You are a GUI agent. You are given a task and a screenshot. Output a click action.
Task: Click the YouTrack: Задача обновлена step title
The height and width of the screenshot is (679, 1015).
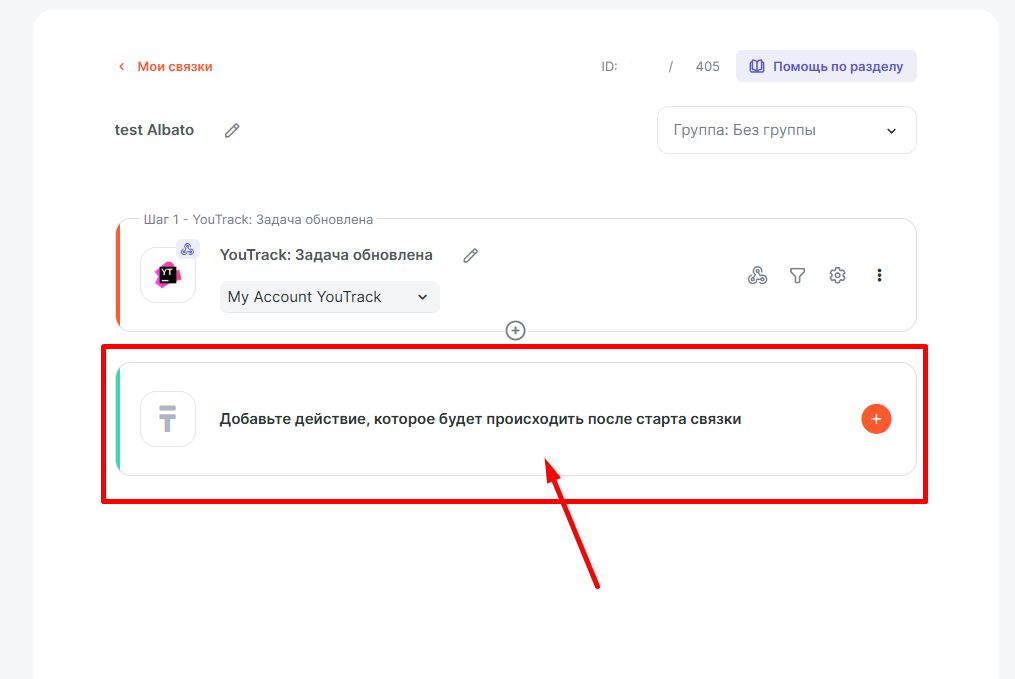(x=326, y=255)
